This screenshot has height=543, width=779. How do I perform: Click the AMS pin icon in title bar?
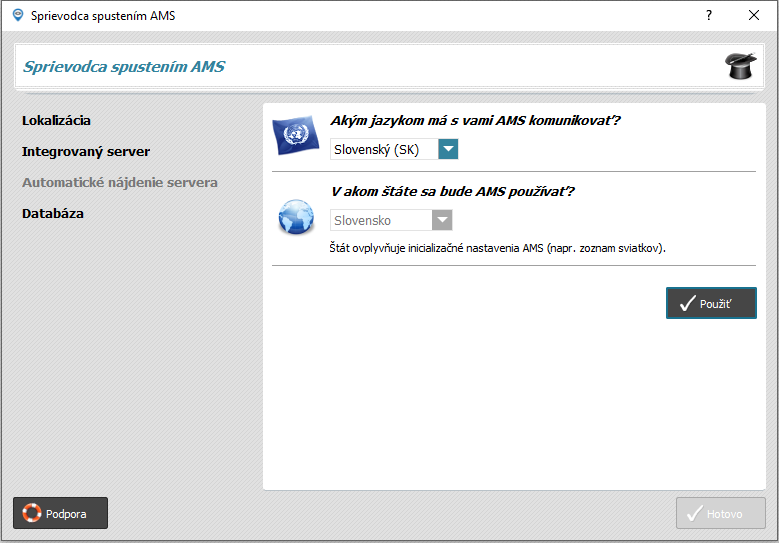[18, 15]
